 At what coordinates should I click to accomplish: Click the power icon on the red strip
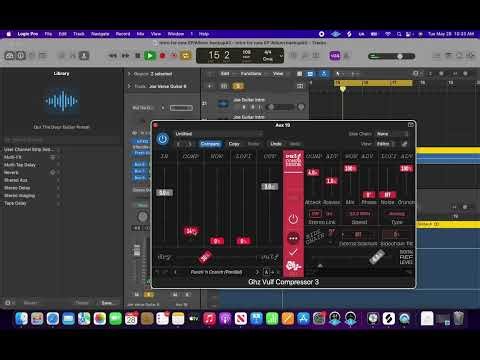(293, 219)
